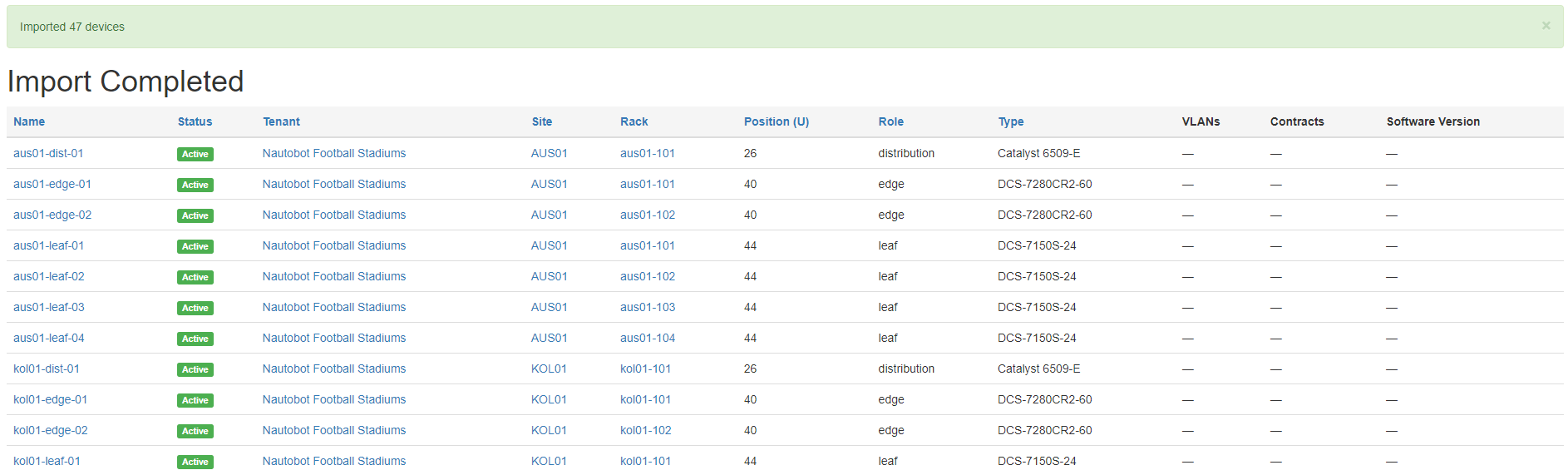Sort table by Site column header
1568x475 pixels.
pos(541,121)
